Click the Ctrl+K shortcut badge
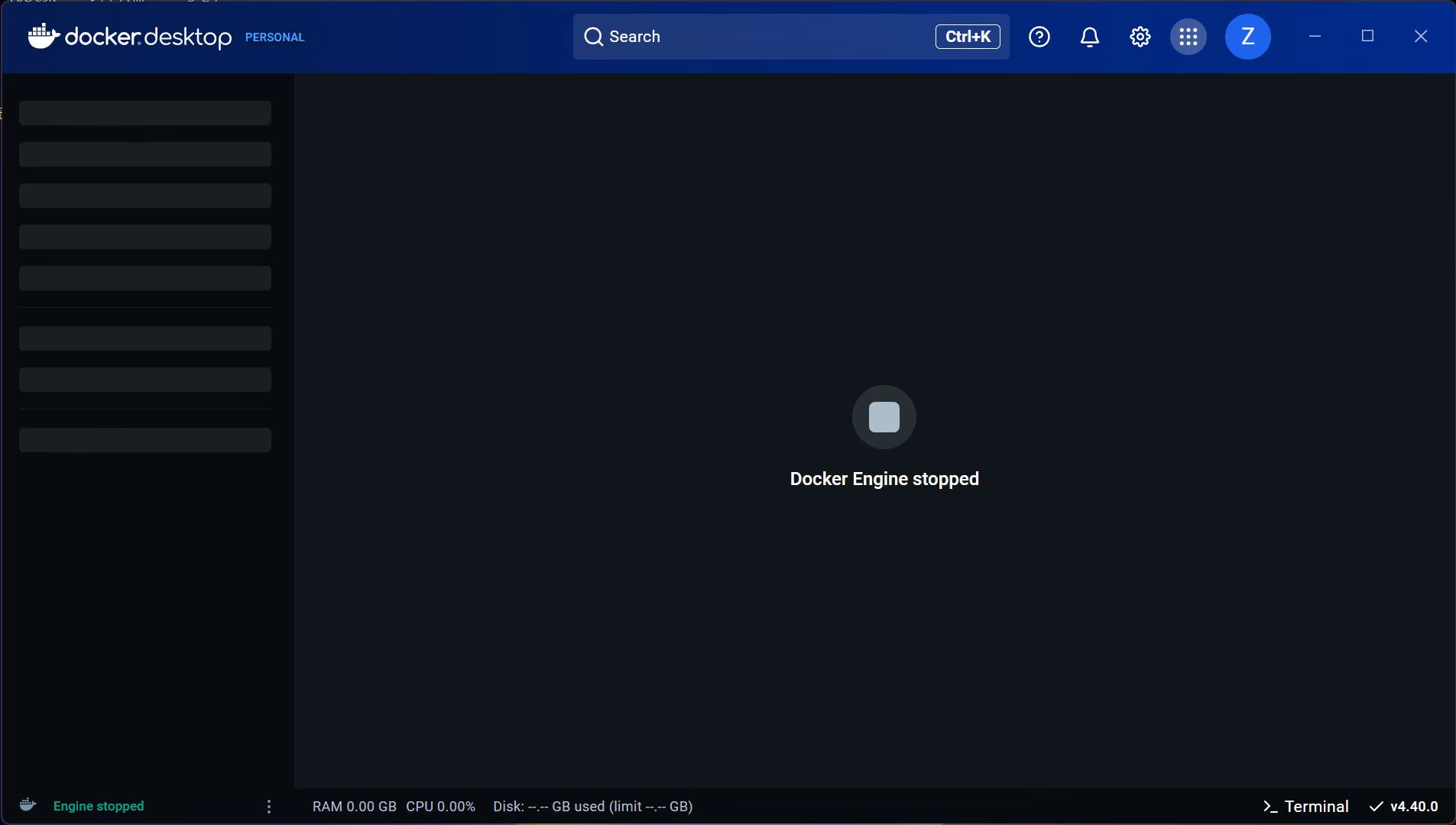 (x=968, y=37)
